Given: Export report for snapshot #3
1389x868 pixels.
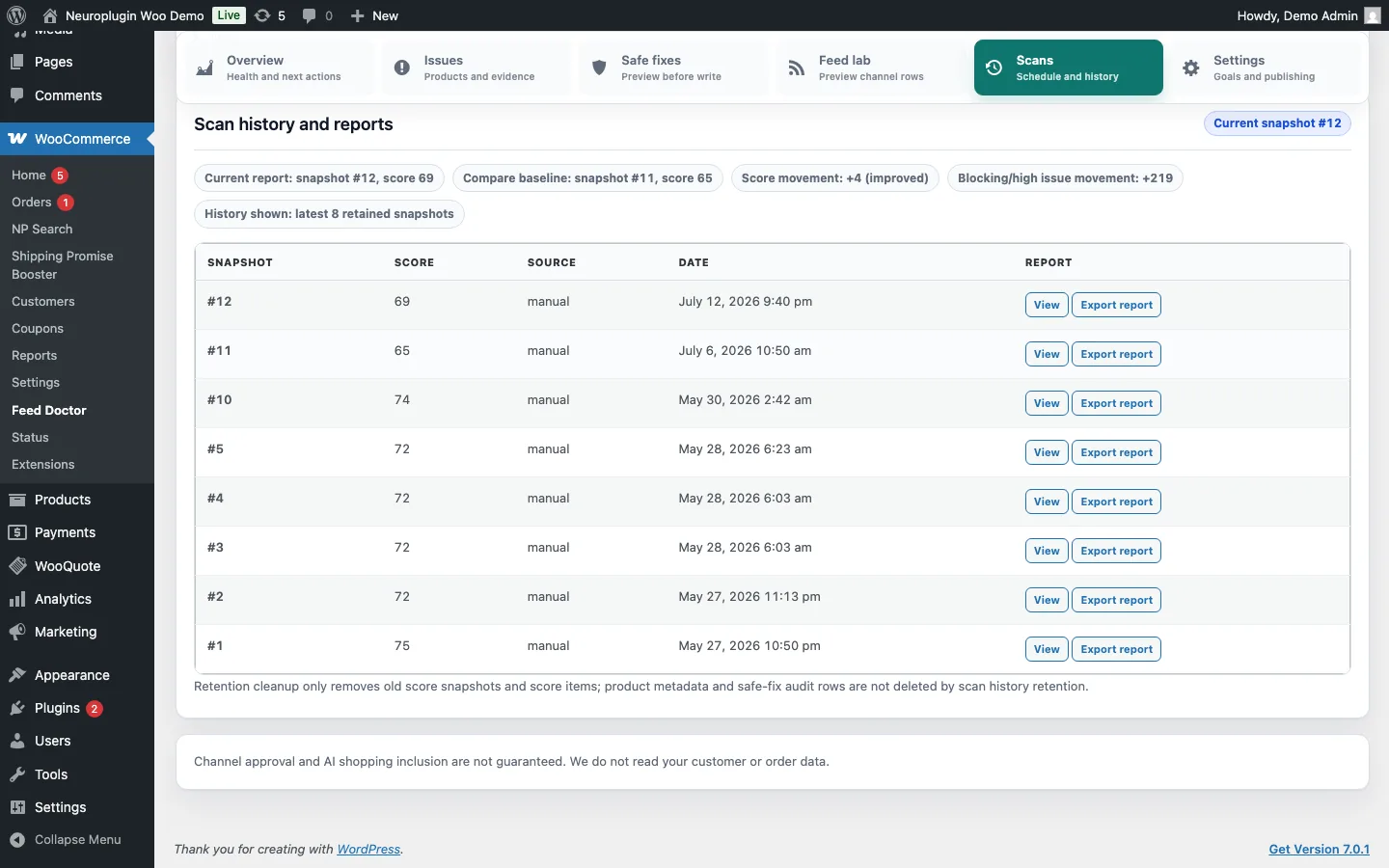Looking at the screenshot, I should click(x=1116, y=551).
